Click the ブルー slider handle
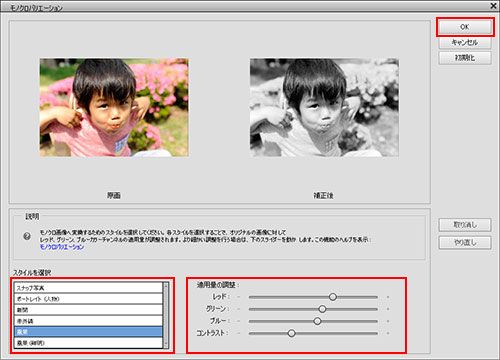Image resolution: width=500 pixels, height=360 pixels. click(x=317, y=321)
